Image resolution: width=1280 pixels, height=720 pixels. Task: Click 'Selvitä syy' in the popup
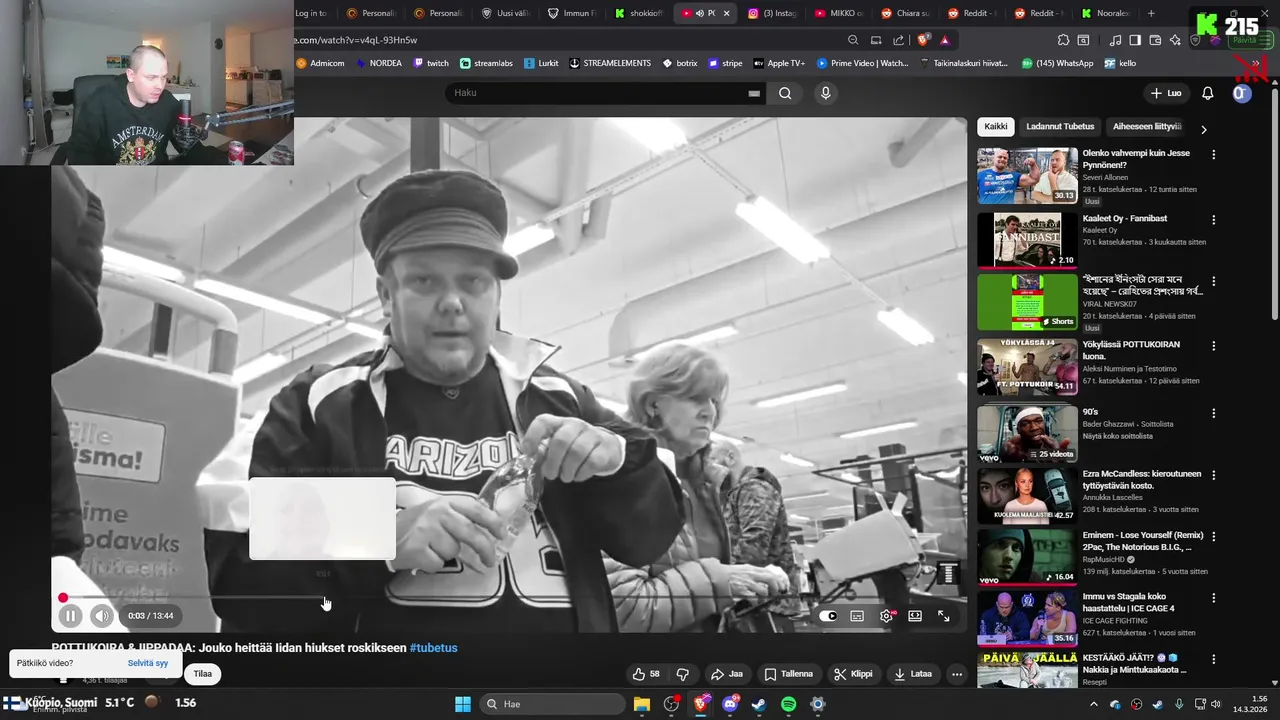[x=148, y=663]
